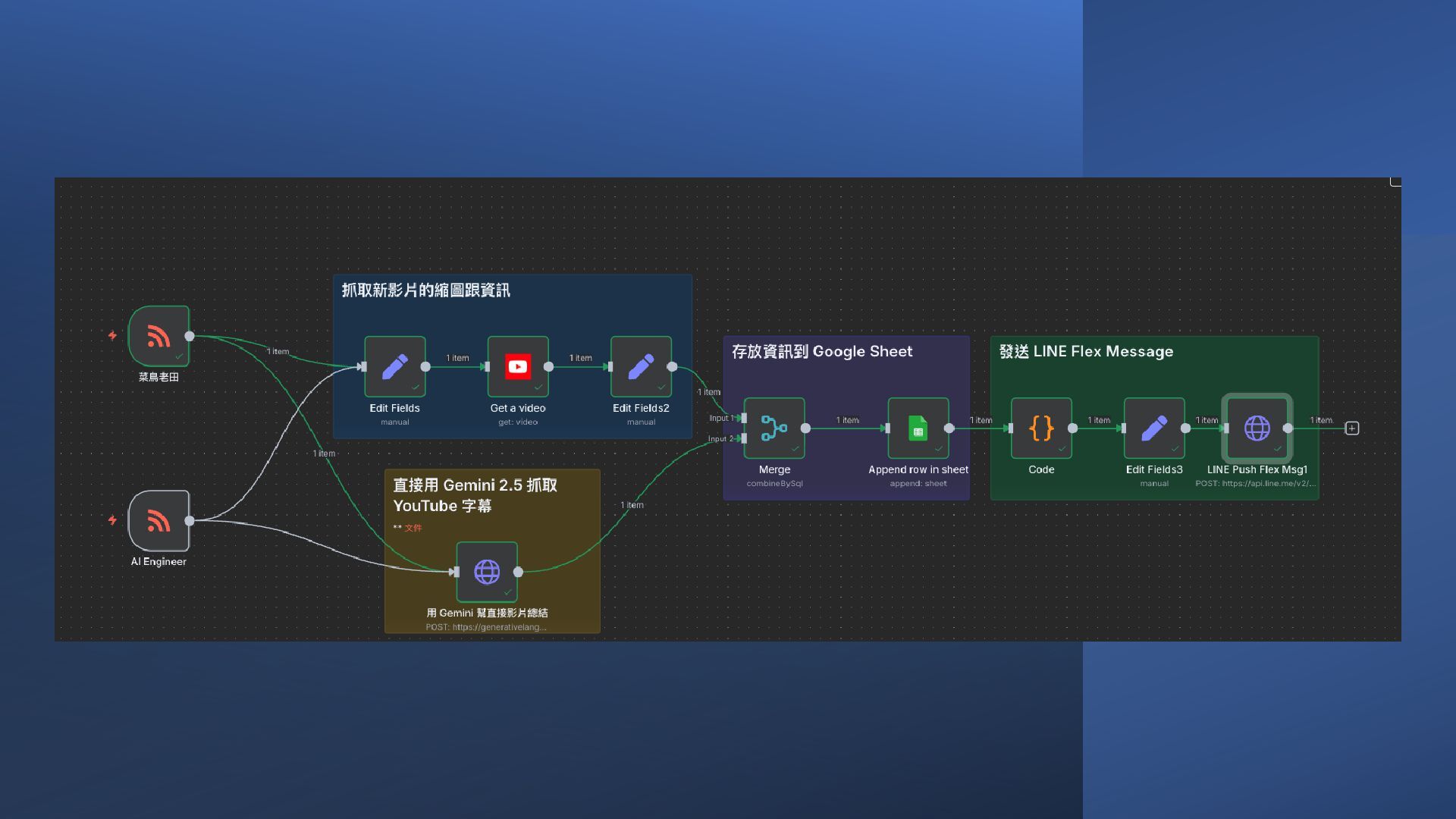The image size is (1456, 819).
Task: Click Merge node's Input 2 connector
Action: 744,438
